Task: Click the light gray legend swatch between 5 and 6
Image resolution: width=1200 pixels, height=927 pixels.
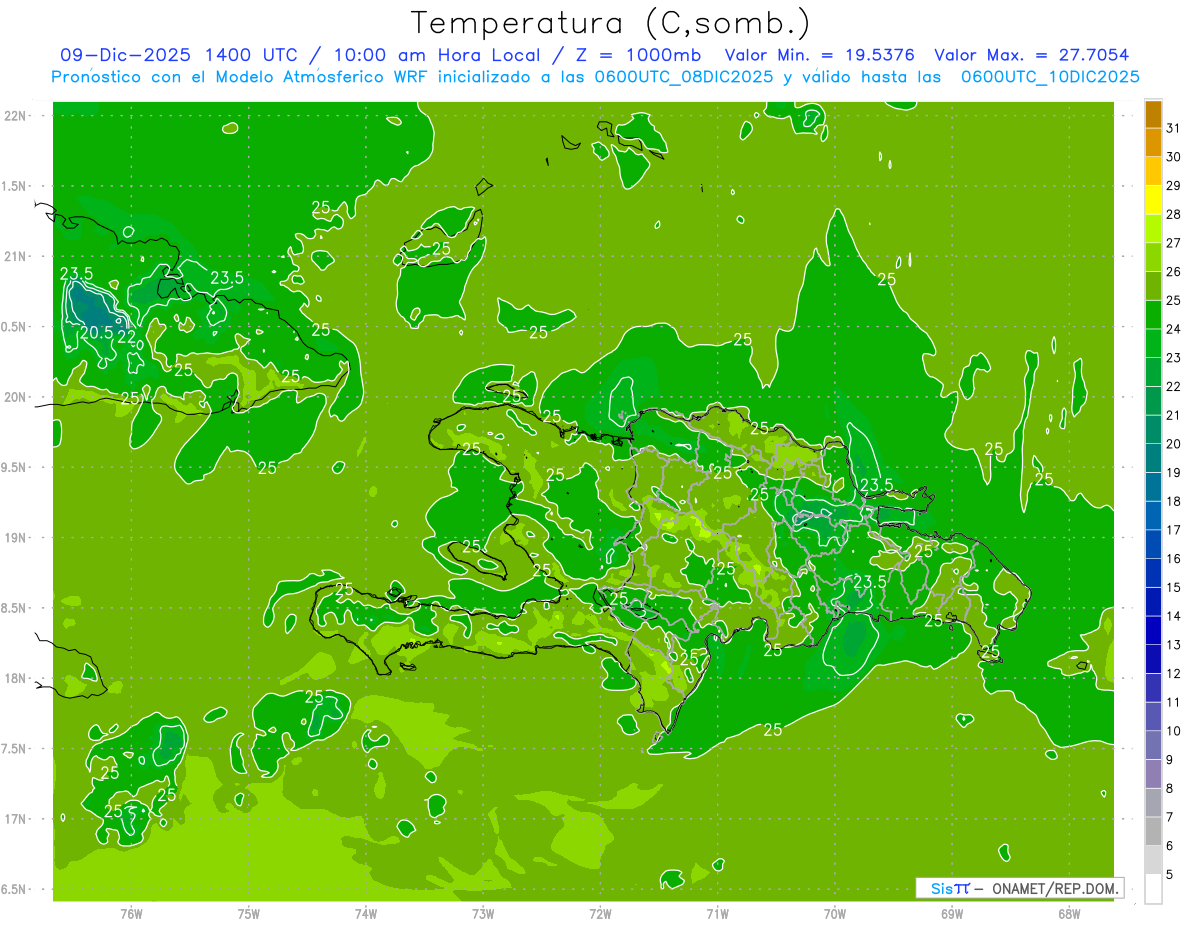Action: click(1153, 860)
